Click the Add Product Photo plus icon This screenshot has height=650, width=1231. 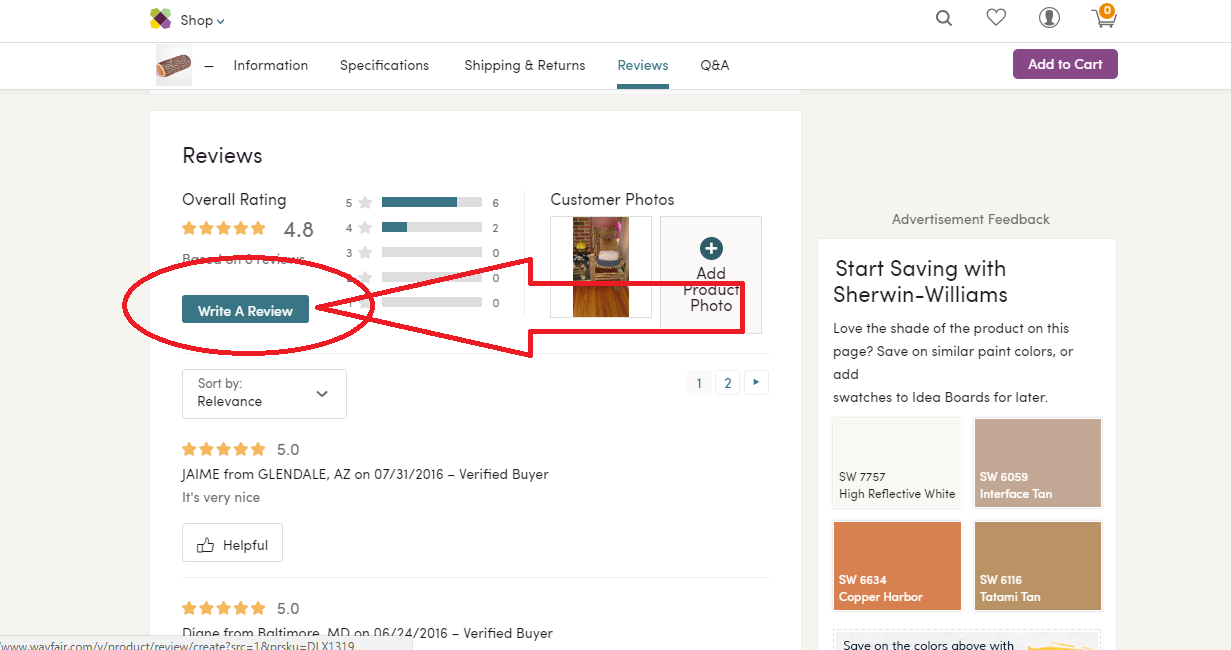tap(710, 246)
